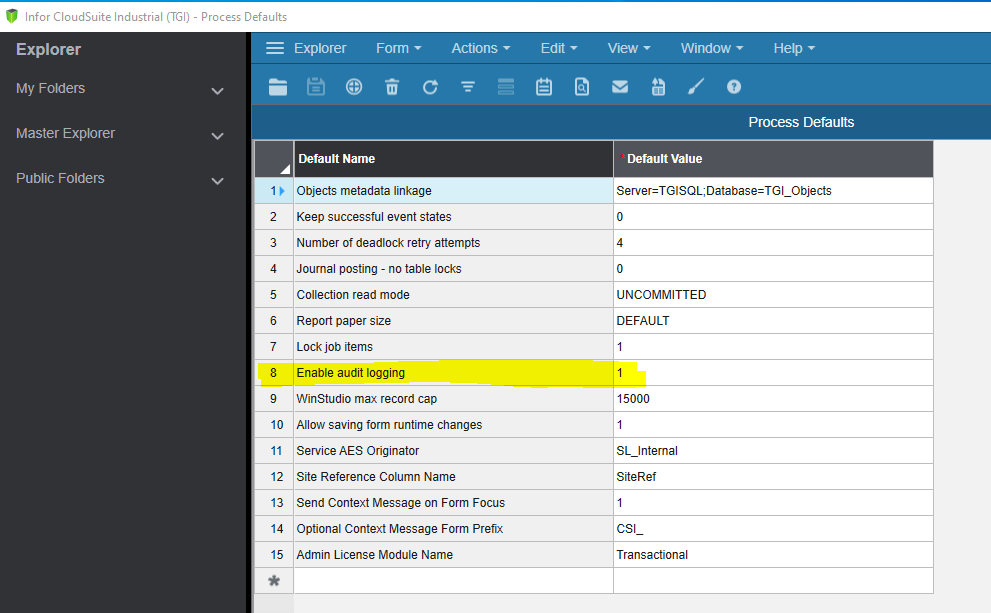Open the Edit menu
The image size is (991, 613).
(x=559, y=48)
